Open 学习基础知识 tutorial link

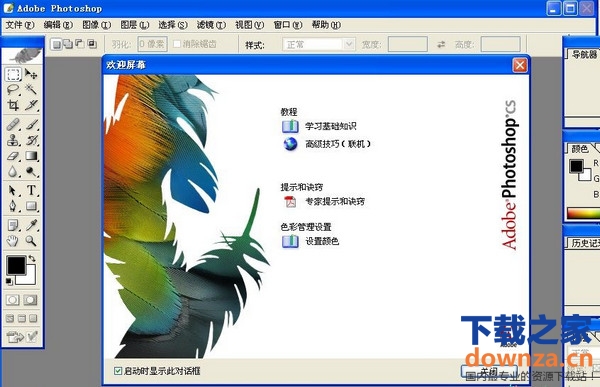331,126
